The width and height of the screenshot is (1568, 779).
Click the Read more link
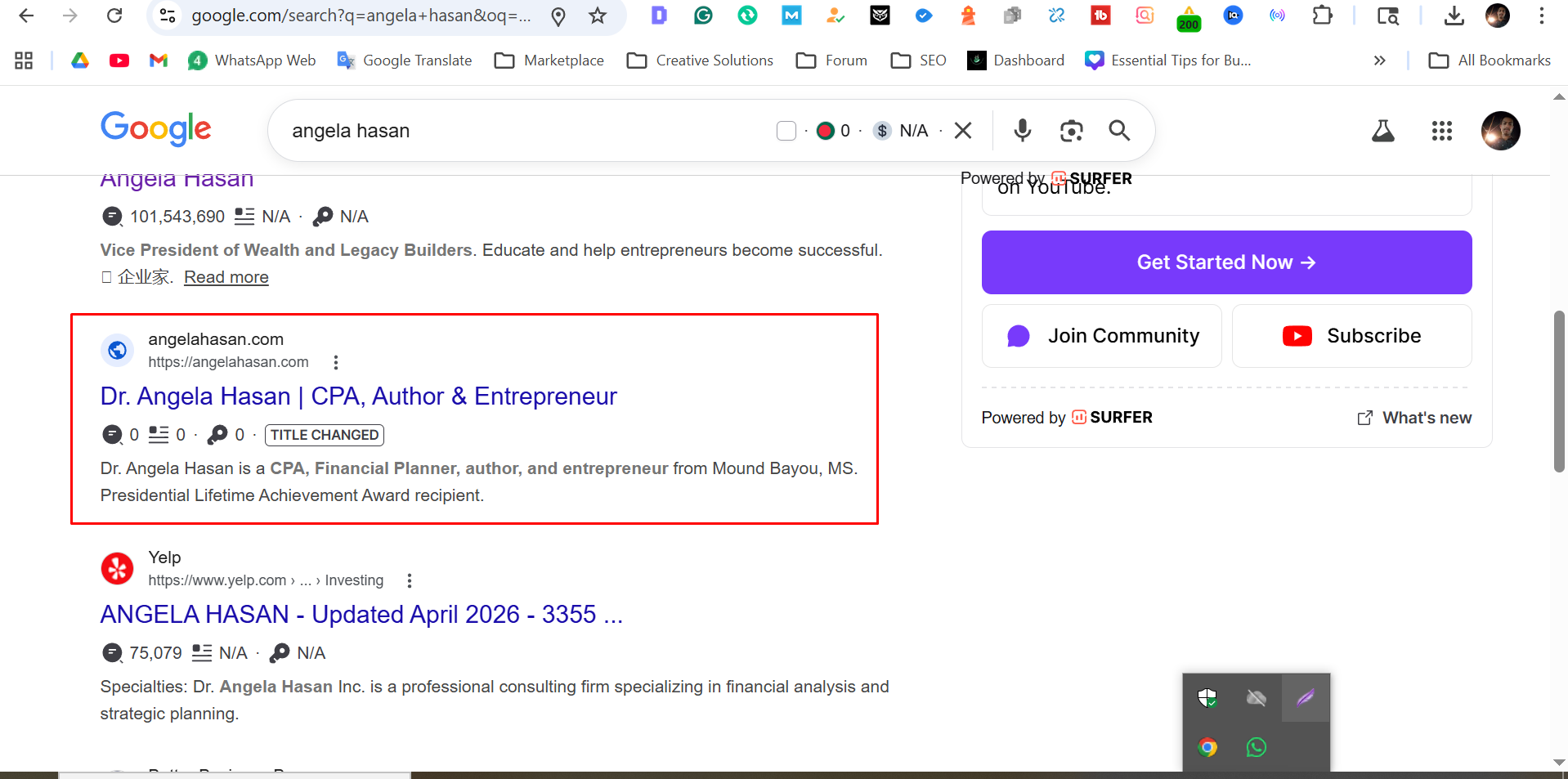pos(226,277)
